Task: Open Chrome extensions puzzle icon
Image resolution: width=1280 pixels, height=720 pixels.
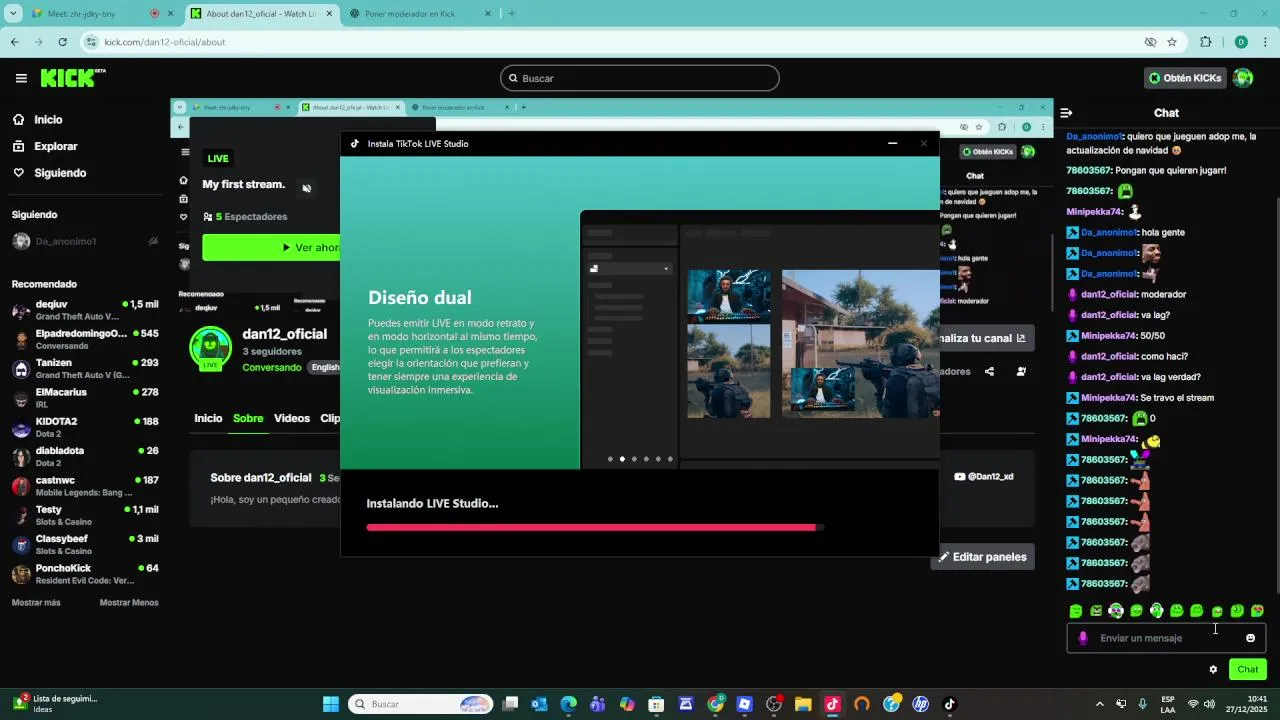Action: point(1205,42)
